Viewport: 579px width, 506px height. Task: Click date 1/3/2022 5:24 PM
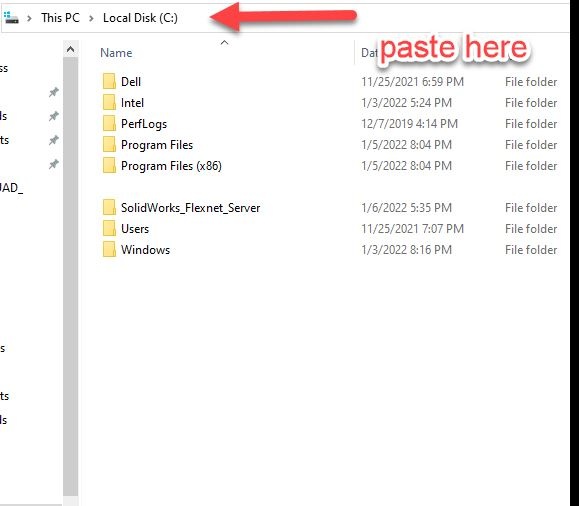coord(406,103)
